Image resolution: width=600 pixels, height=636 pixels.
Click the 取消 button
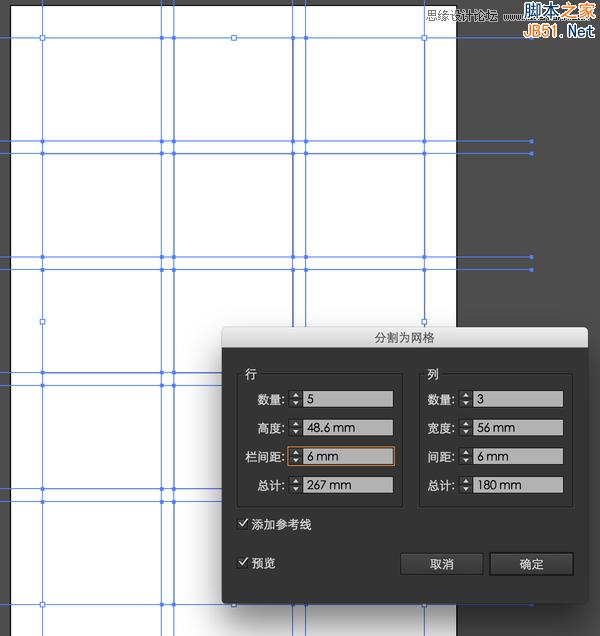tap(441, 564)
